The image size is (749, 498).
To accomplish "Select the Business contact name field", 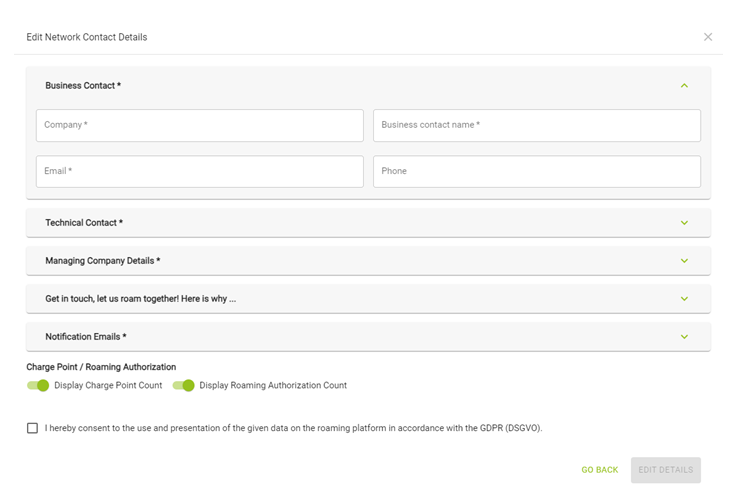I will pyautogui.click(x=537, y=126).
